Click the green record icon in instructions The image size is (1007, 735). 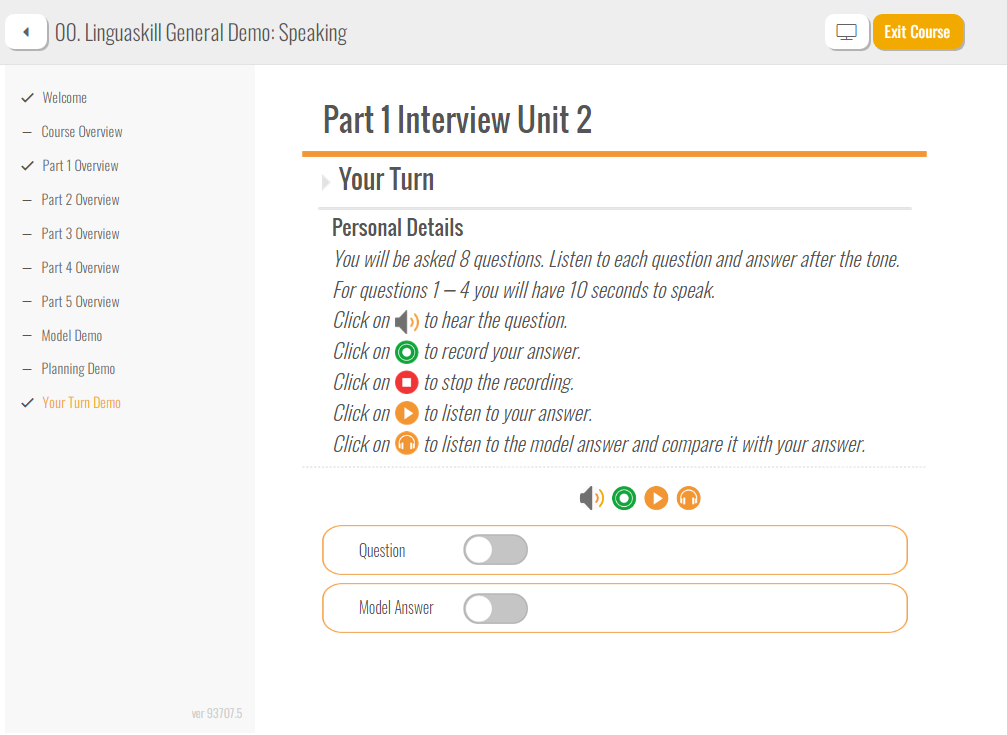(407, 352)
